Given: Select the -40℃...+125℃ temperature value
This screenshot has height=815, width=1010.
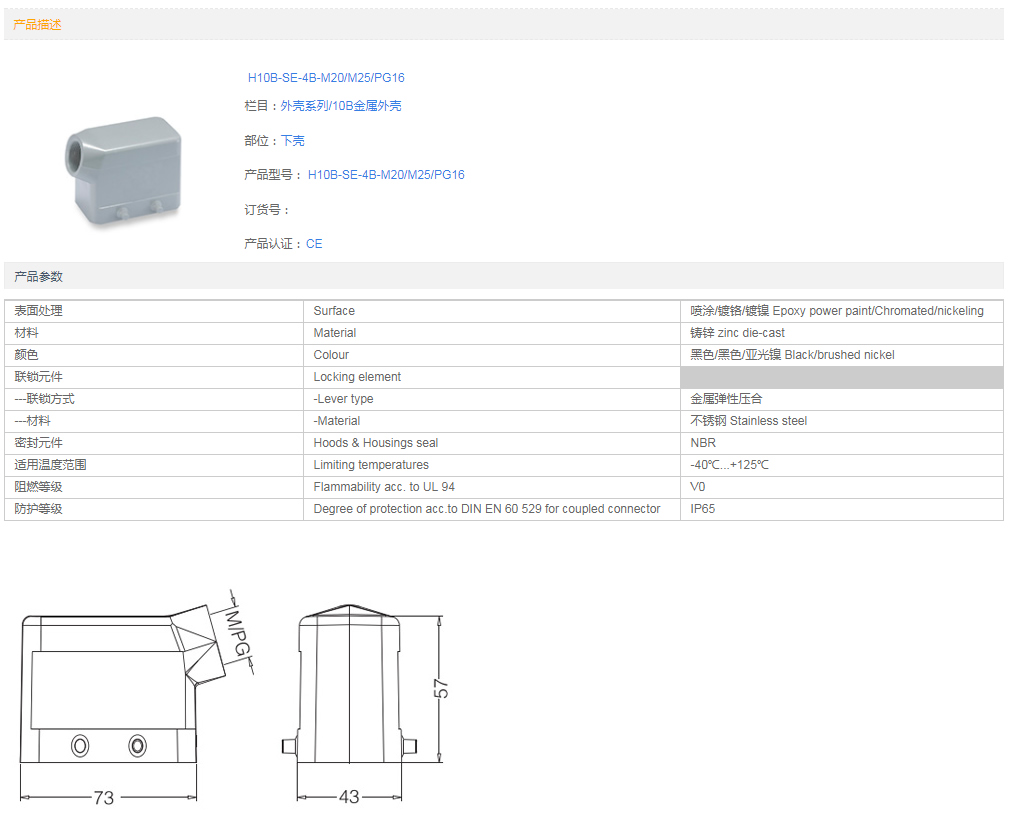Looking at the screenshot, I should pos(729,465).
